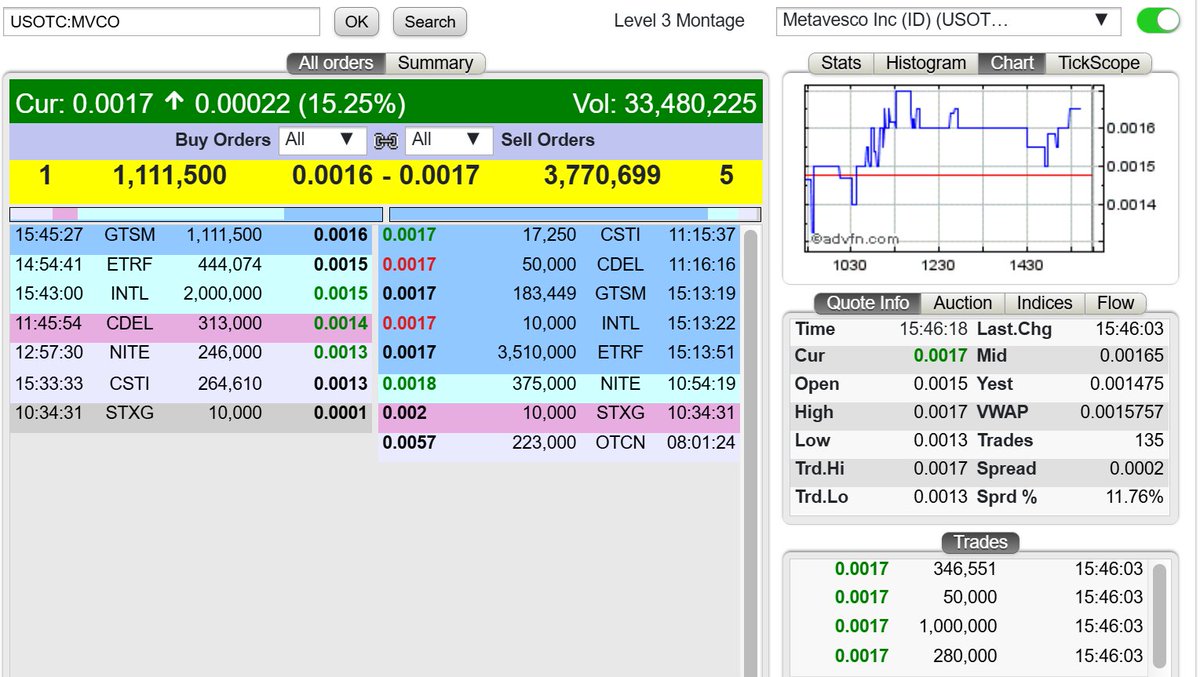Select the Flow tab

coord(1115,303)
